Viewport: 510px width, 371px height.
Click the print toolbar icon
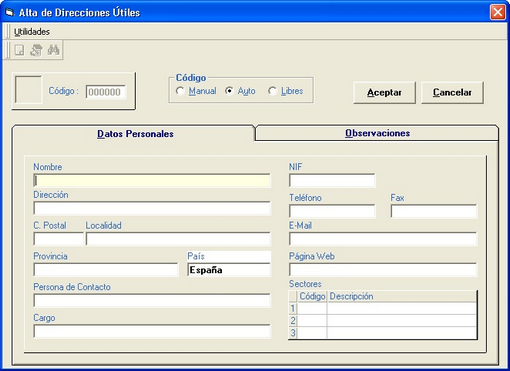pos(36,50)
